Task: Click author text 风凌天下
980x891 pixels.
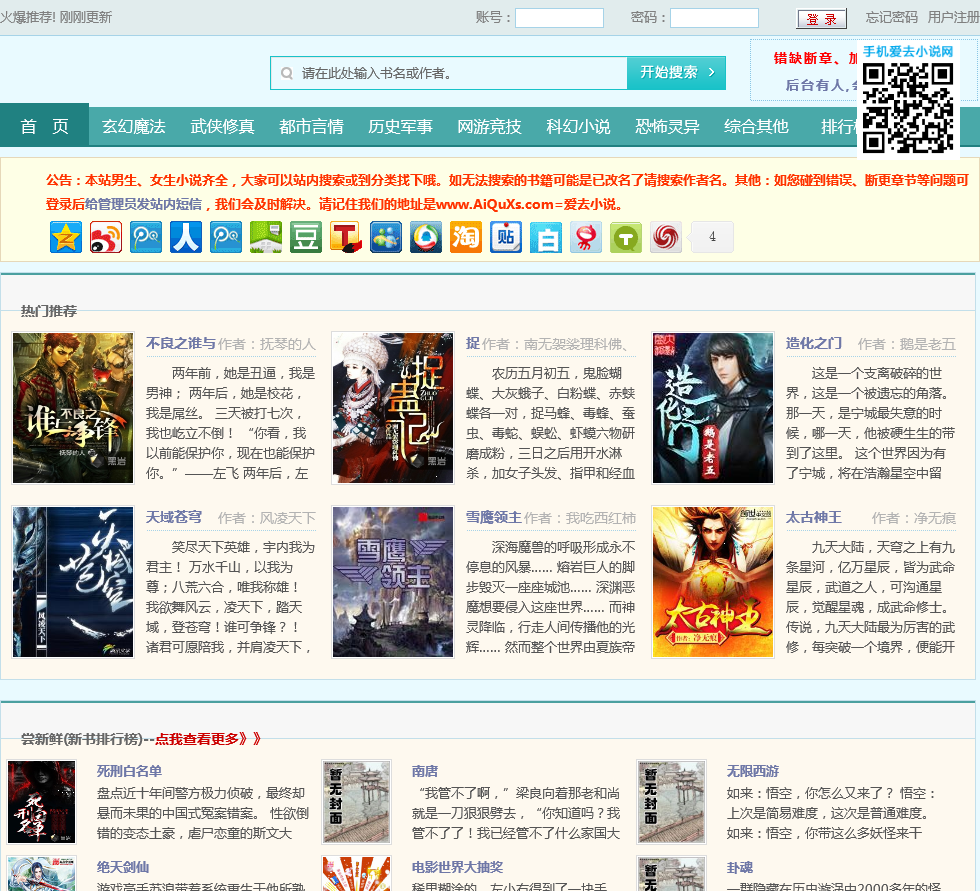Action: click(x=288, y=518)
